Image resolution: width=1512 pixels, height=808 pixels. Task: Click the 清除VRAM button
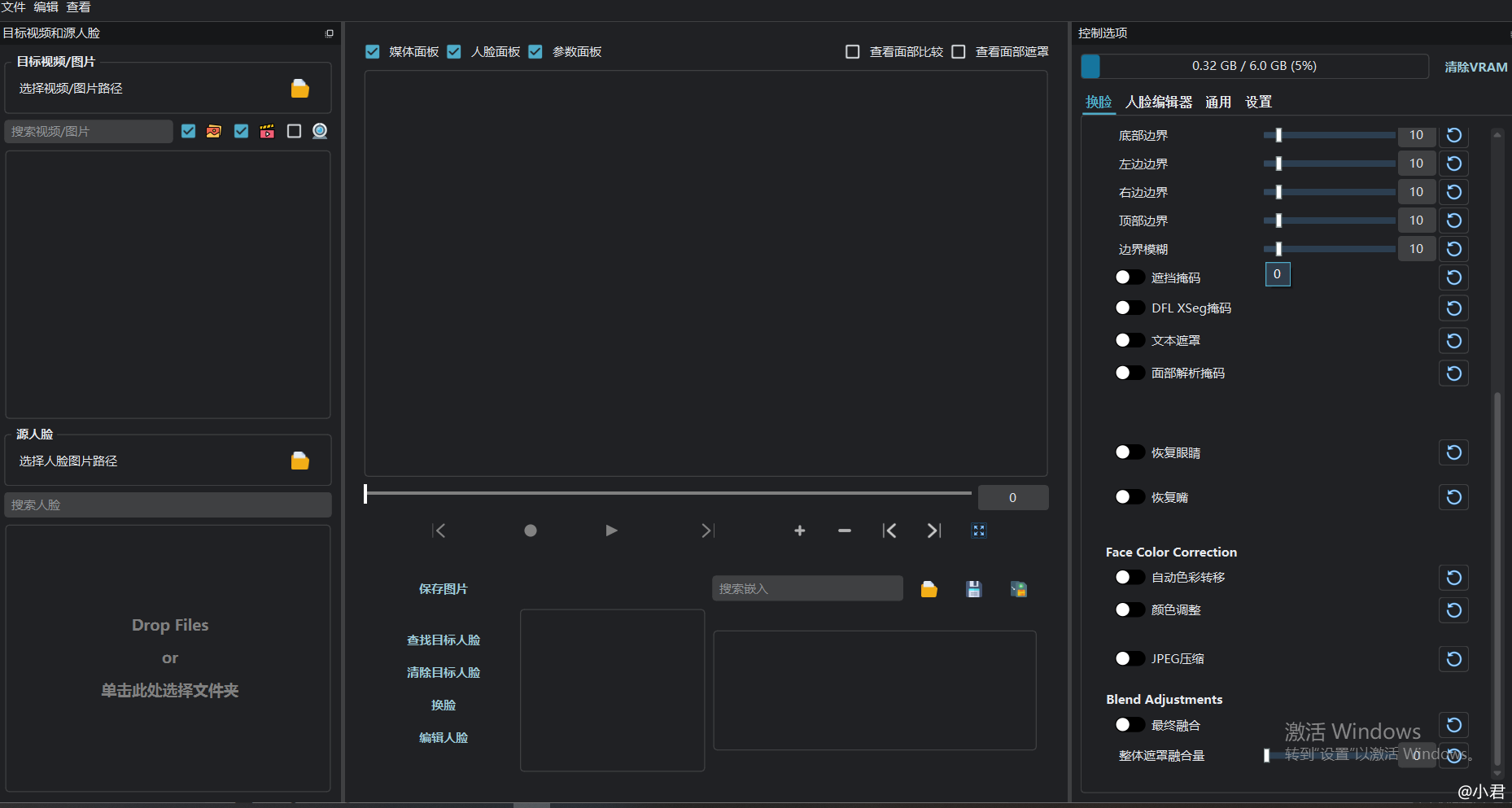click(x=1475, y=68)
